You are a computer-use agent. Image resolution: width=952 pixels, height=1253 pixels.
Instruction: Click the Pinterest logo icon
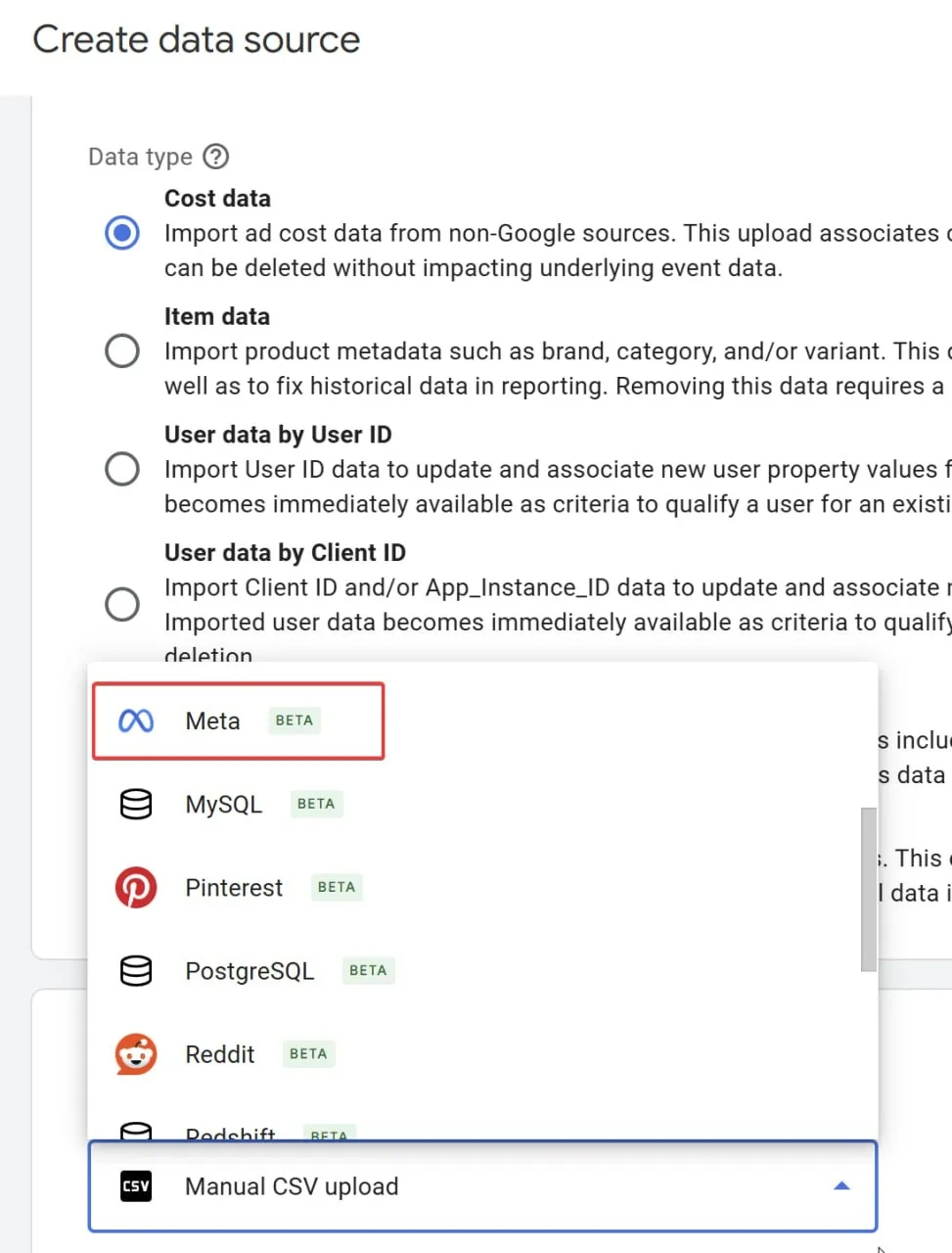(x=136, y=888)
